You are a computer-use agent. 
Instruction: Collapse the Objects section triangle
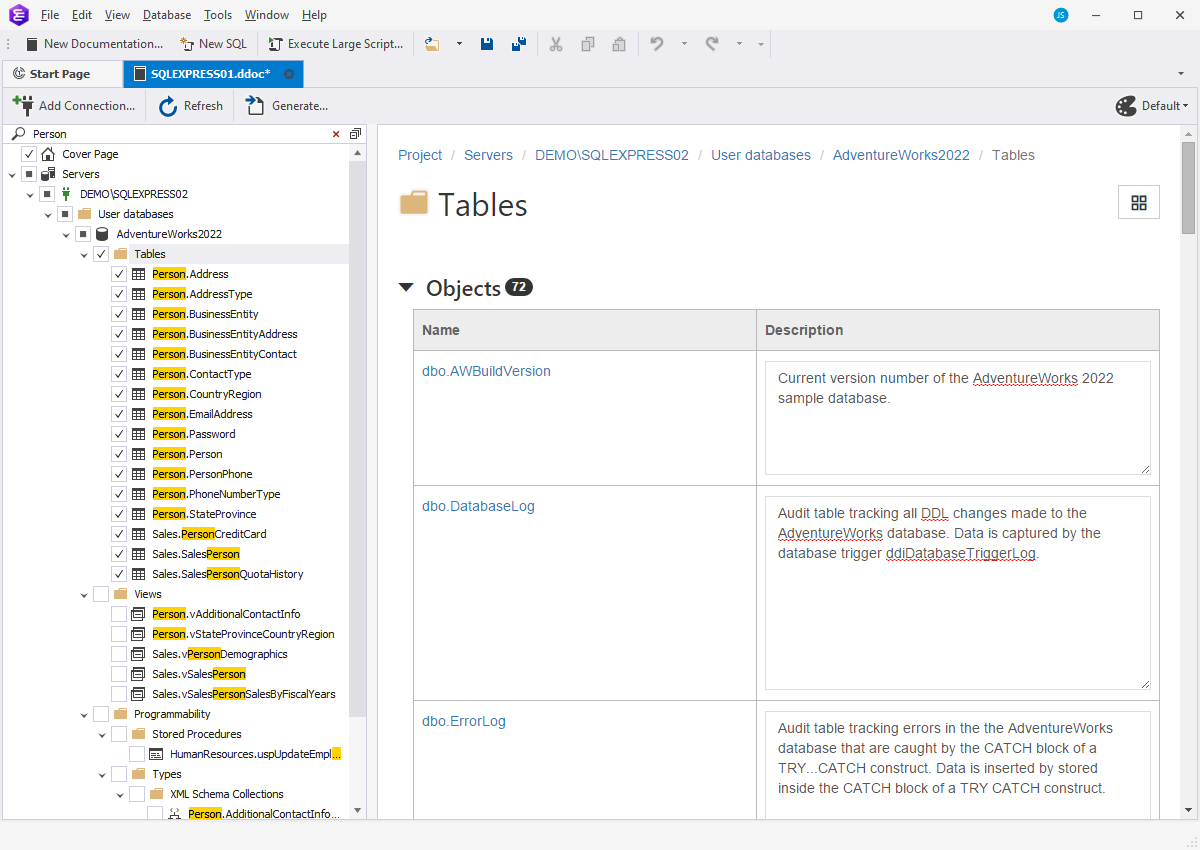click(405, 288)
